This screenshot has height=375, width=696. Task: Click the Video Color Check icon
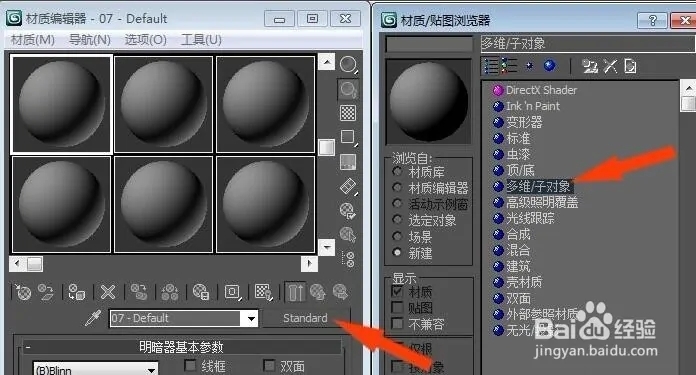coord(348,162)
